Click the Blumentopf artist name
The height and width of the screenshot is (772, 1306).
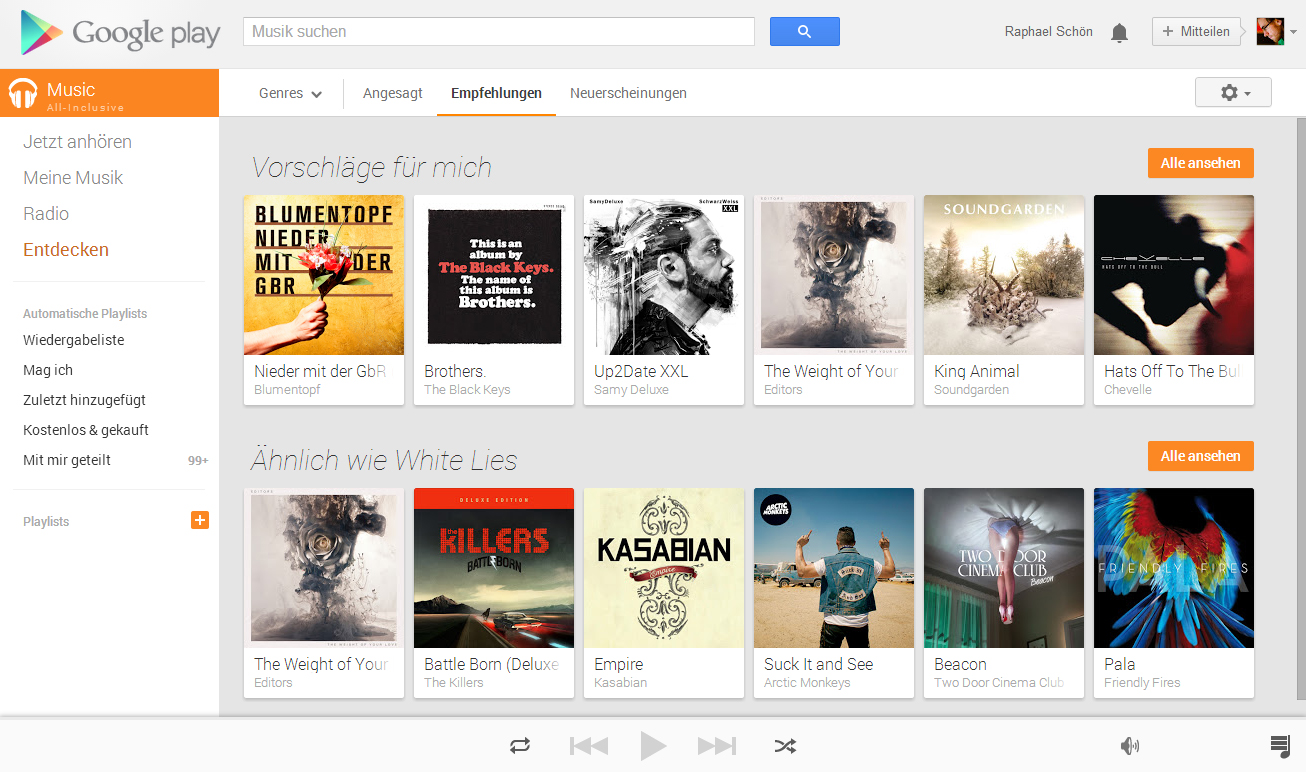point(287,390)
